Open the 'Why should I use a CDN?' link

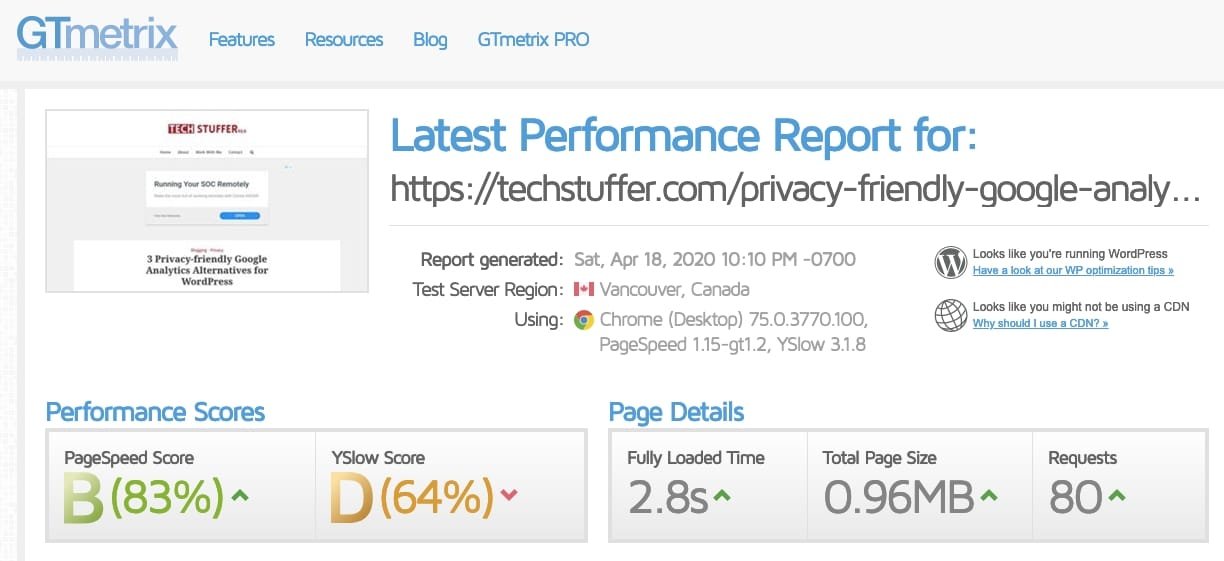(1040, 323)
